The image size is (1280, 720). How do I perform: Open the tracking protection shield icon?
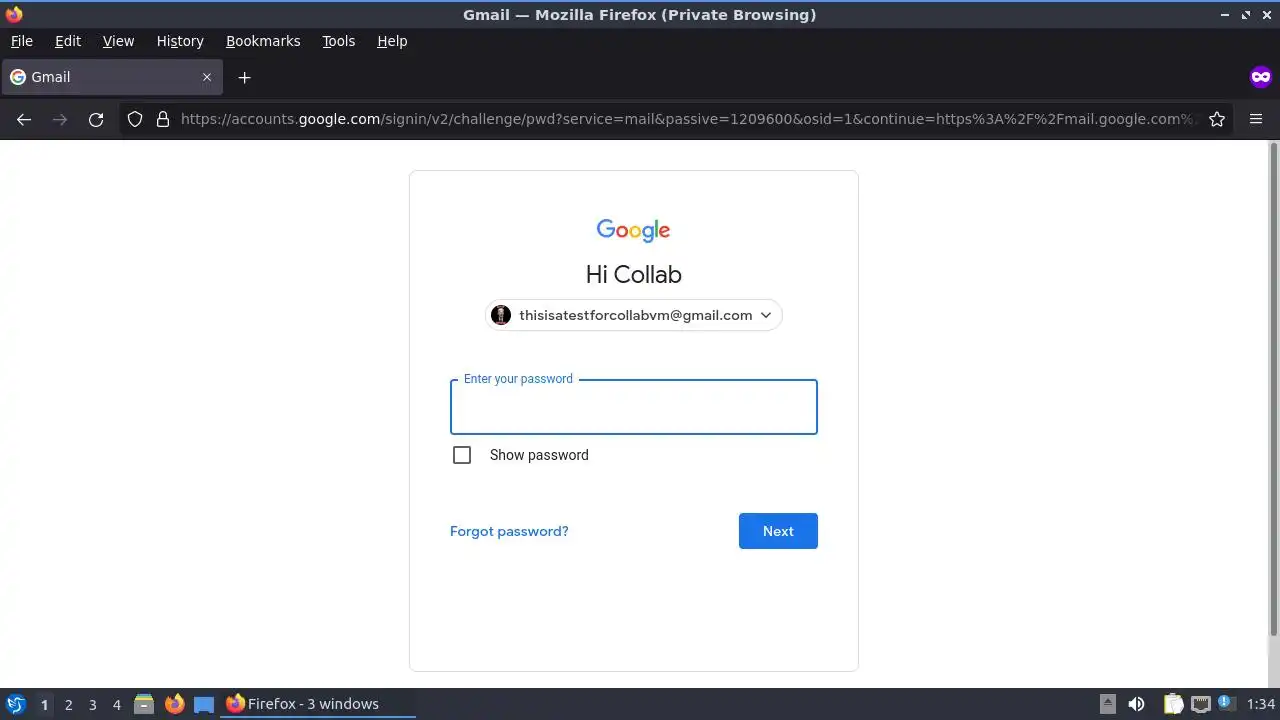click(x=135, y=119)
